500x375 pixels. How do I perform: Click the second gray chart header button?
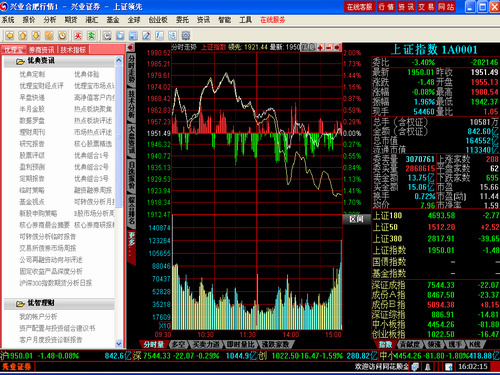pos(312,47)
